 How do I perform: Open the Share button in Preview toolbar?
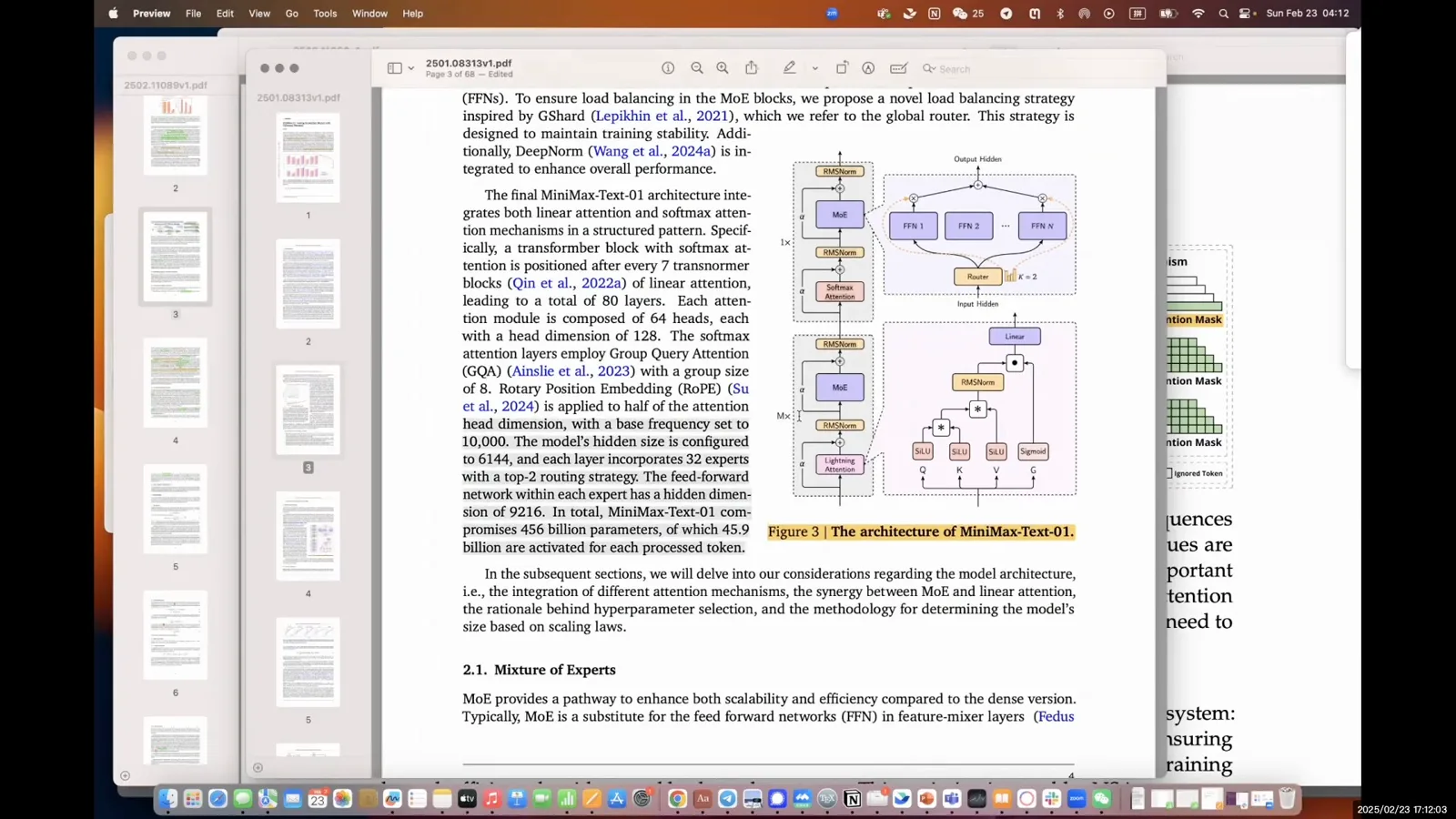tap(752, 67)
